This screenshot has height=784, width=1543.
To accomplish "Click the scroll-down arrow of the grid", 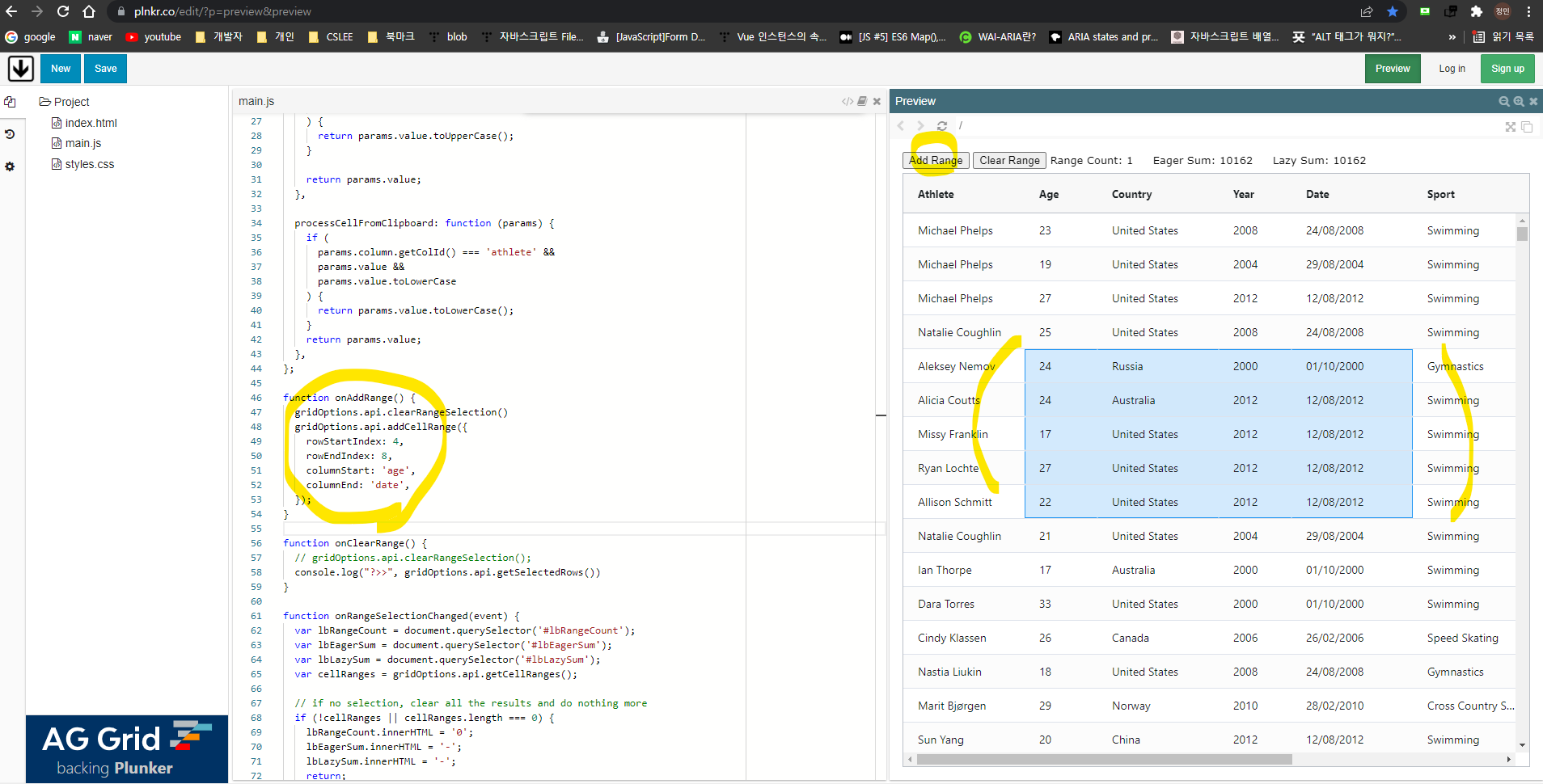I will [1523, 745].
